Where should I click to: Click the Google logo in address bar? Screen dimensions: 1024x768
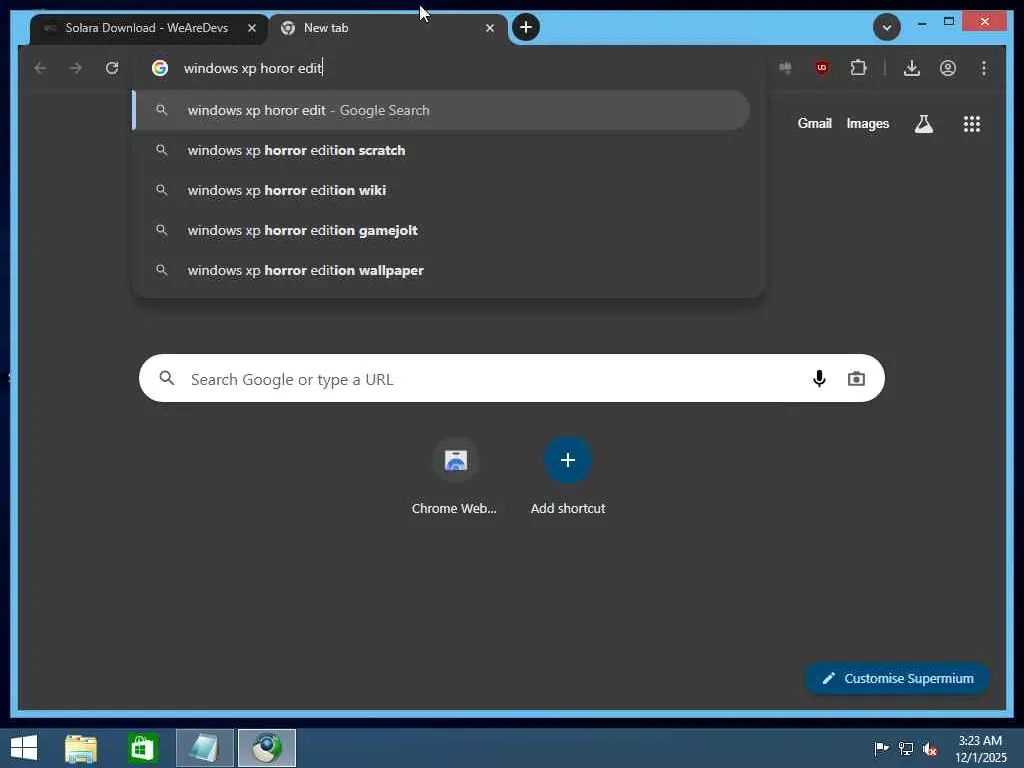160,68
